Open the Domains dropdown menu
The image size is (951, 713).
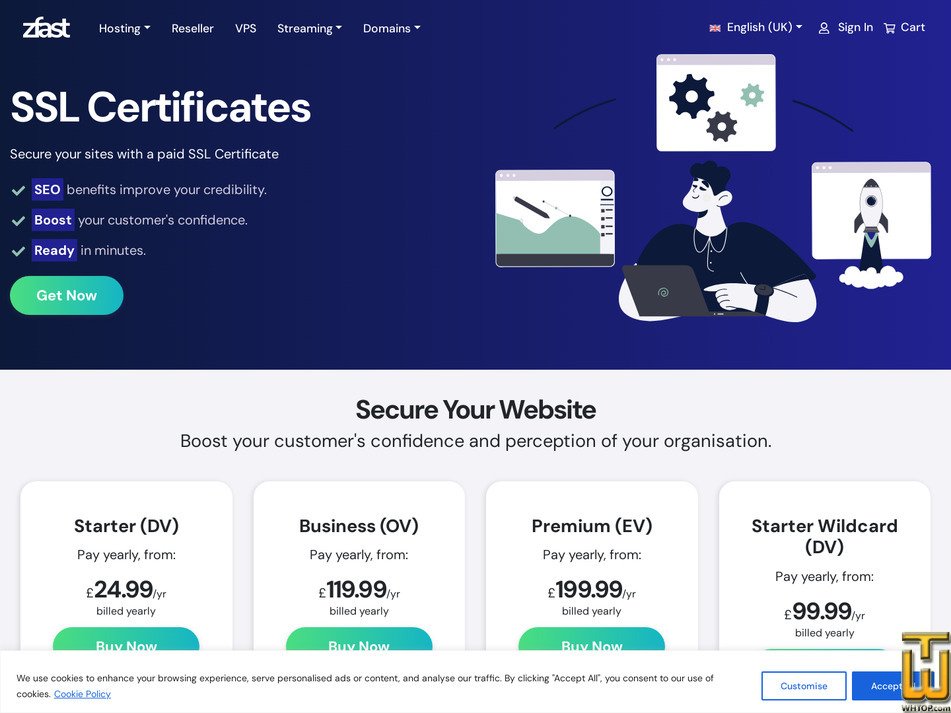click(x=391, y=28)
